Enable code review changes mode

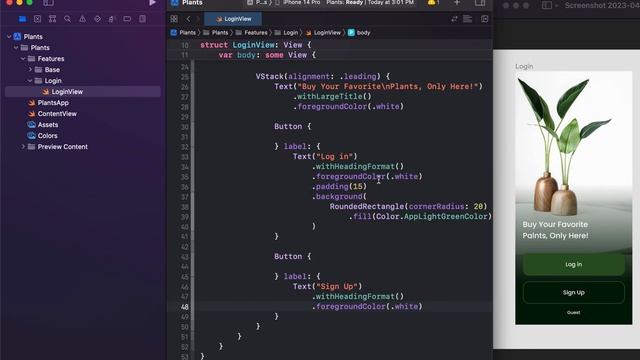454,19
